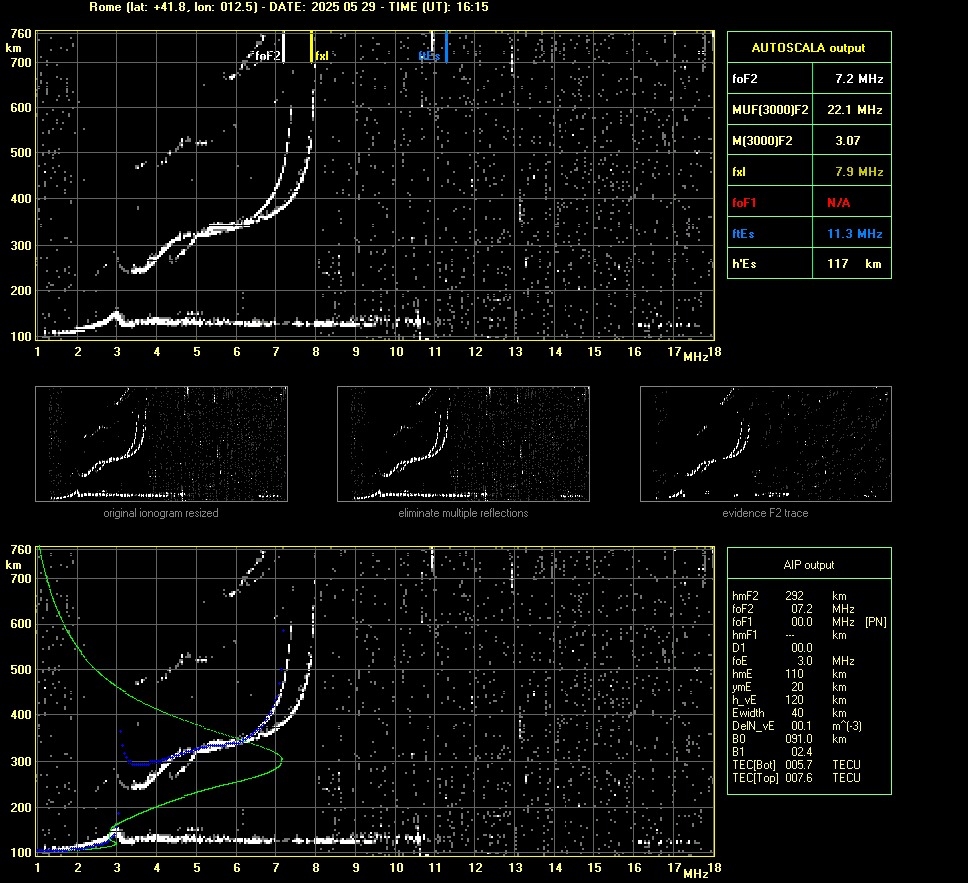The width and height of the screenshot is (968, 883).
Task: Click the TEC[Top] 007.6 row
Action: (x=796, y=777)
